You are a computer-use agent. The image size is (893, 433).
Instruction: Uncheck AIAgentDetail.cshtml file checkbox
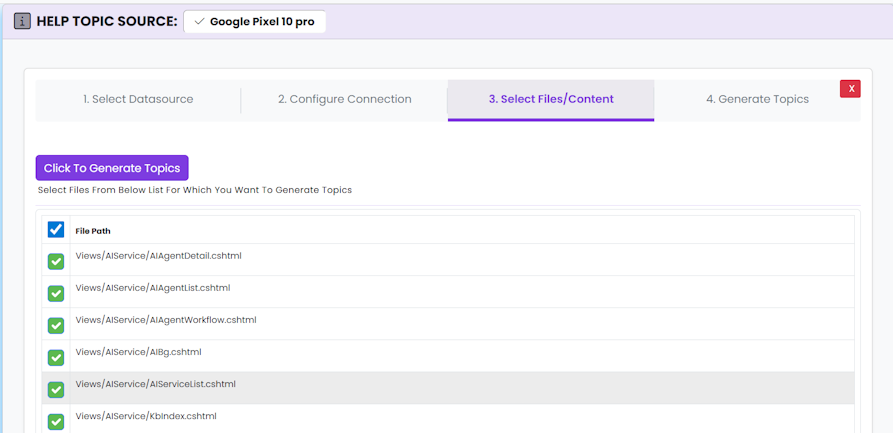[x=56, y=262]
